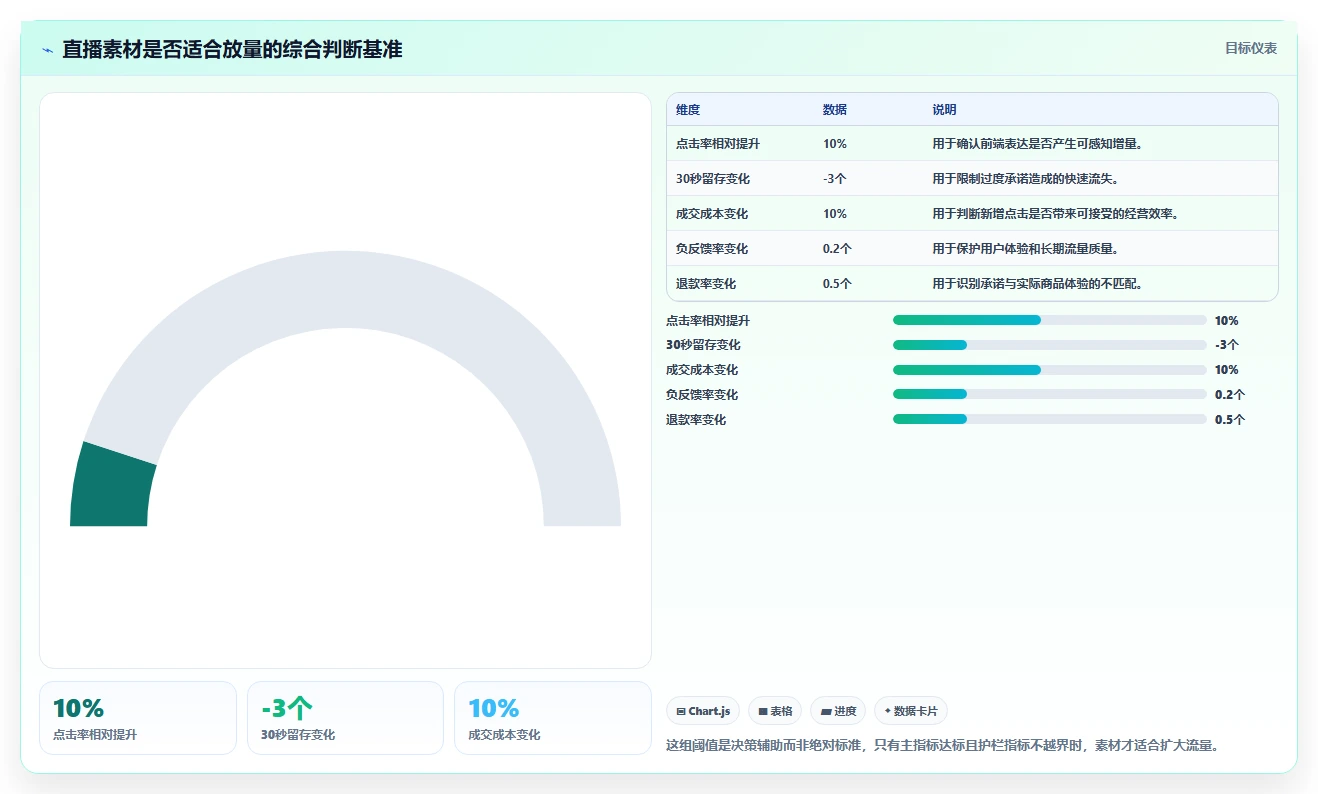The width and height of the screenshot is (1318, 794).
Task: Click the 点击率相对提升 progress bar
Action: (x=1049, y=320)
